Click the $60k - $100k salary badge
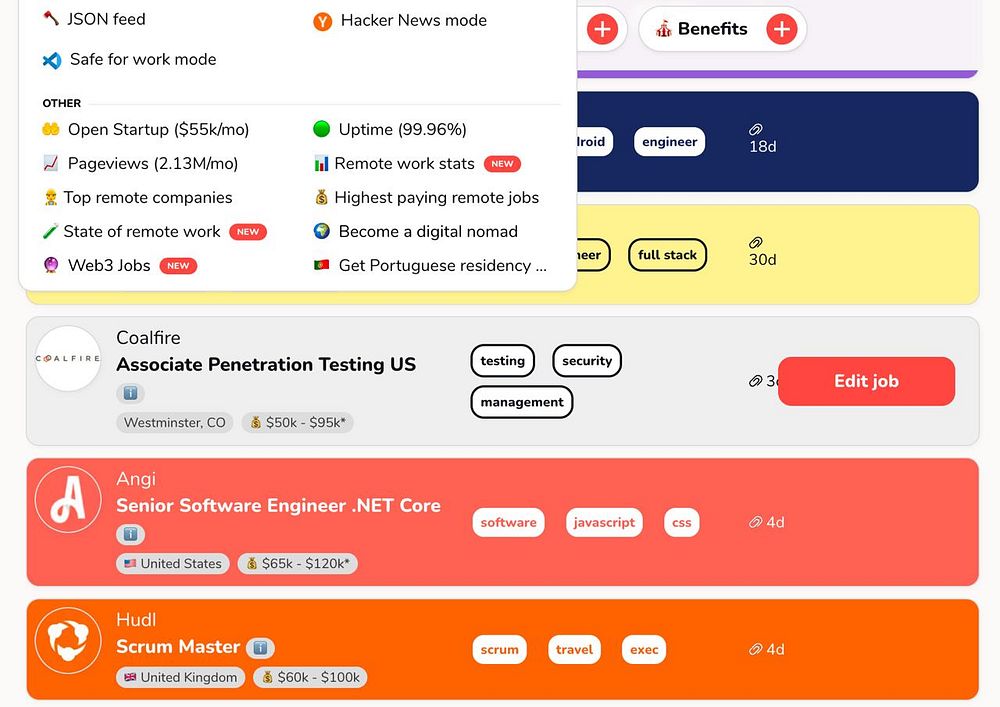Screen dimensions: 1000x707 point(310,677)
